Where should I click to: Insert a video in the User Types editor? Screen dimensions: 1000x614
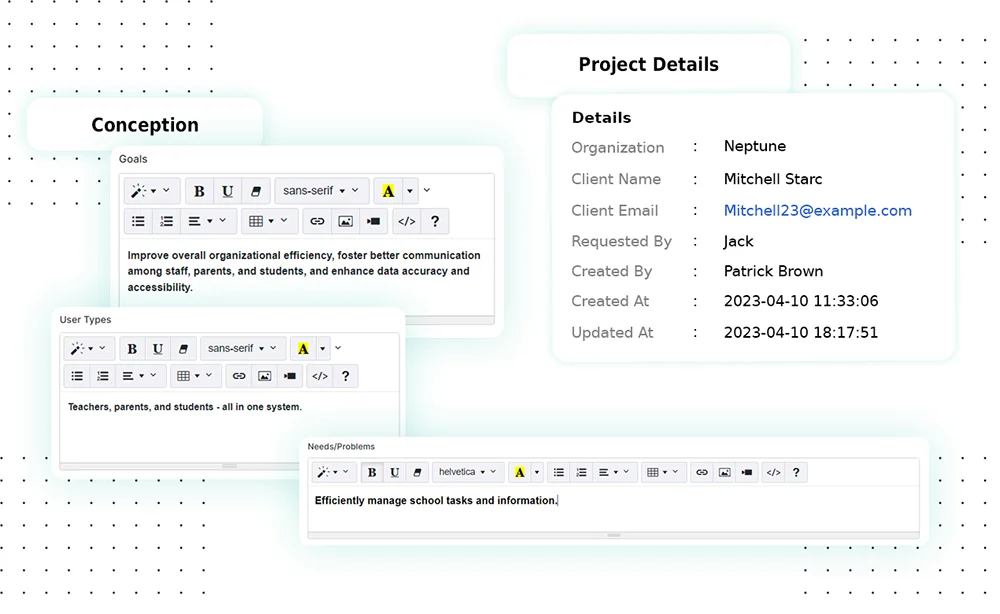click(x=290, y=376)
